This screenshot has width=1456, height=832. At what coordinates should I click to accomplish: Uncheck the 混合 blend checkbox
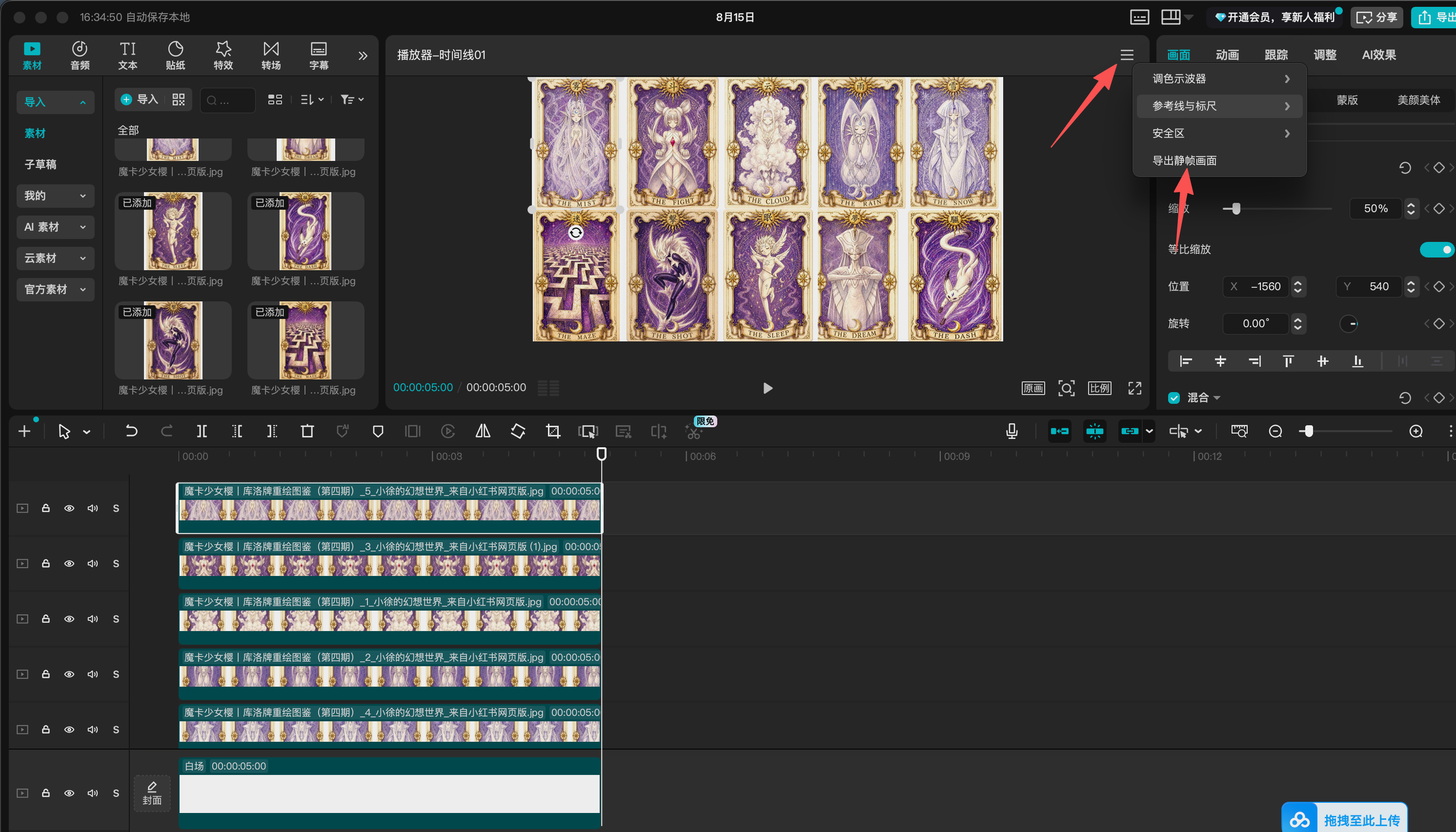[x=1174, y=398]
